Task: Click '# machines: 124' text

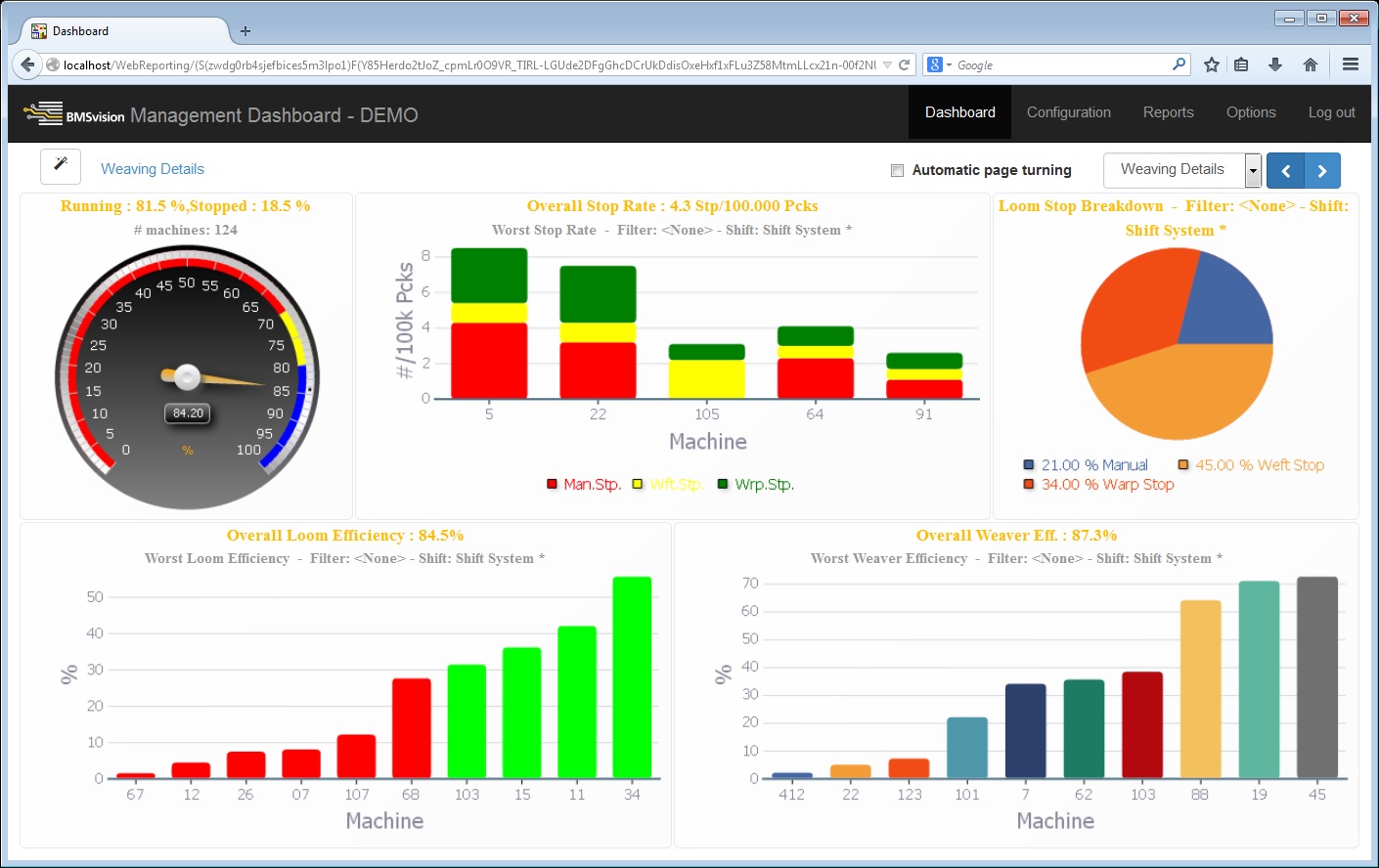Action: [186, 230]
